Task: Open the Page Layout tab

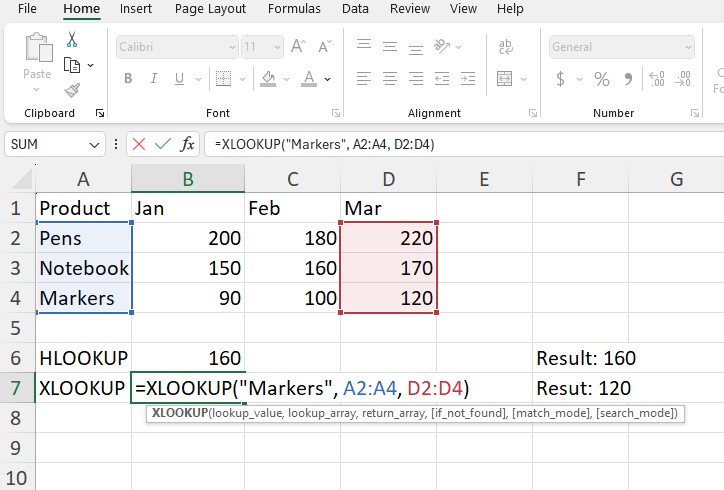Action: [210, 9]
